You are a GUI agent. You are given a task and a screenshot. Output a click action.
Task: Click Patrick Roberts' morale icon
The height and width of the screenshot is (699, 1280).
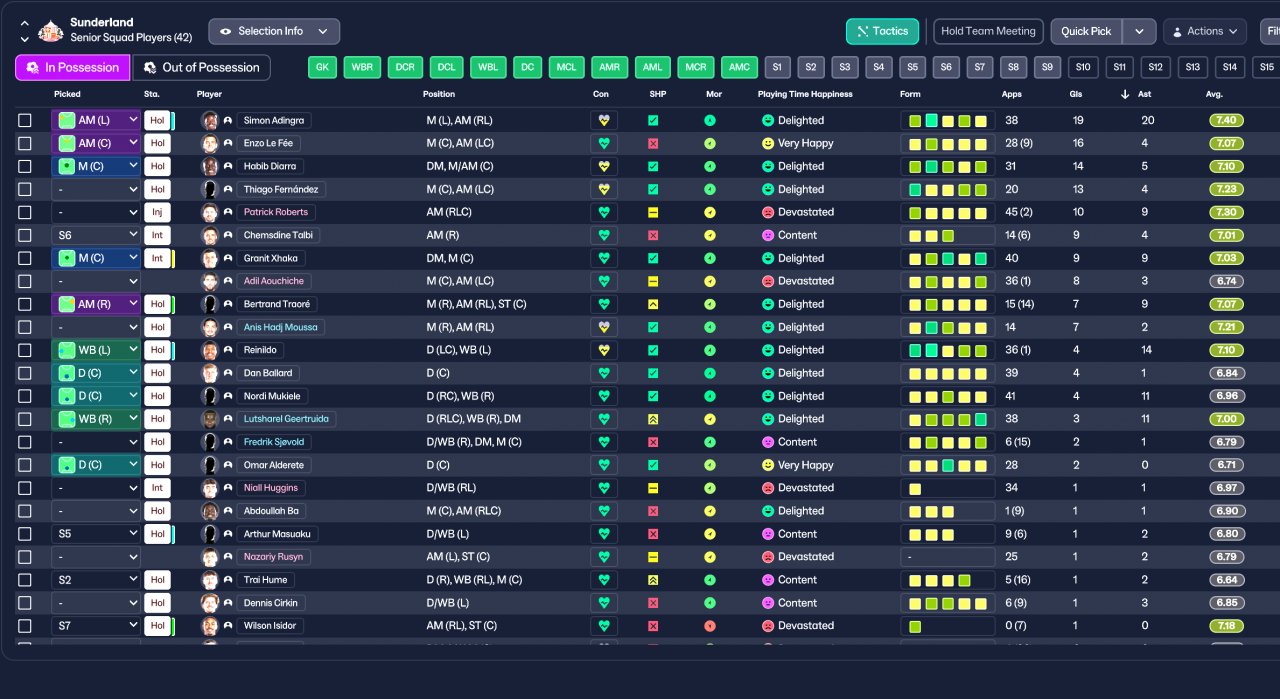[710, 212]
